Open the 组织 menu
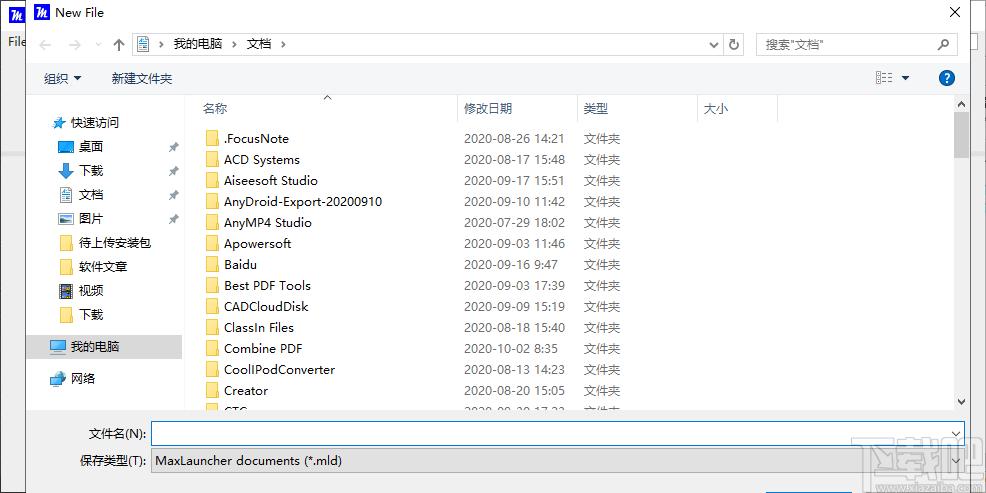 62,79
